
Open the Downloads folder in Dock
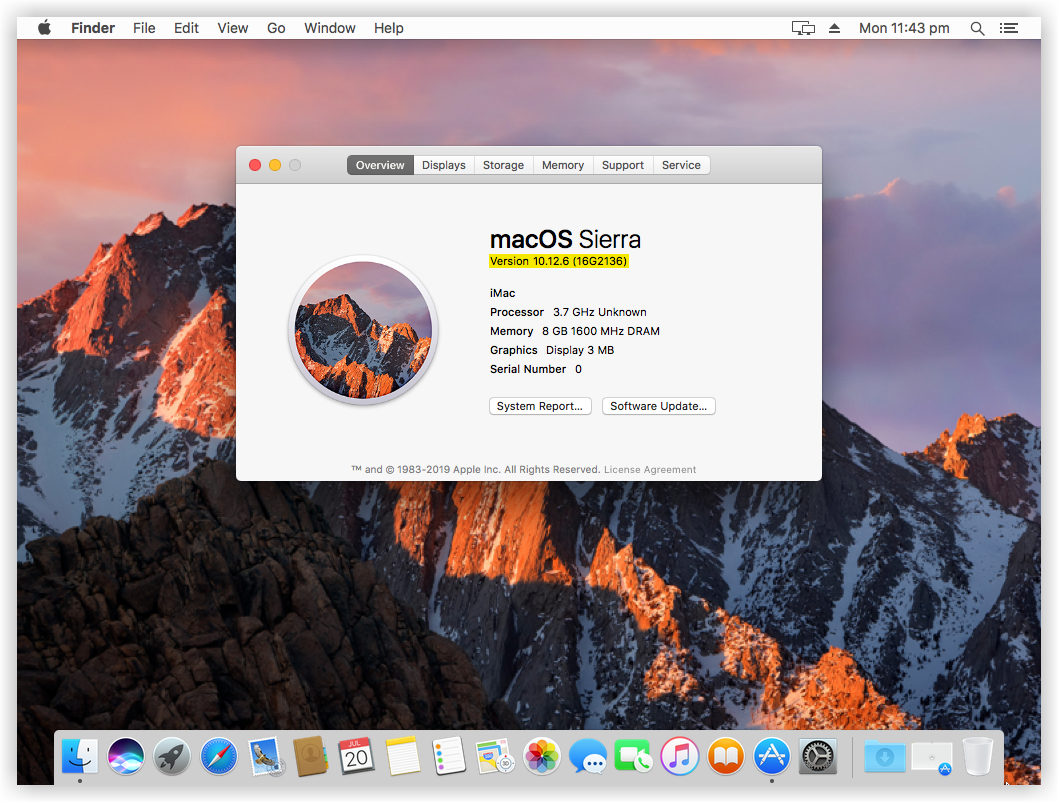tap(885, 756)
